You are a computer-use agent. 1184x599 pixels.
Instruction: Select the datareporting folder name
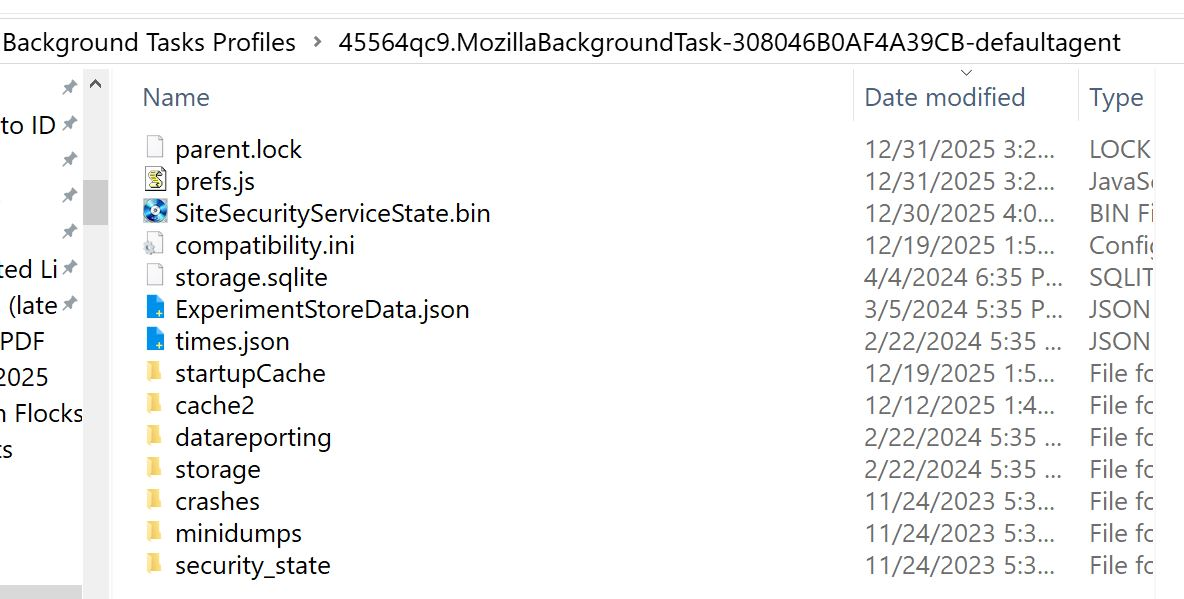(253, 437)
